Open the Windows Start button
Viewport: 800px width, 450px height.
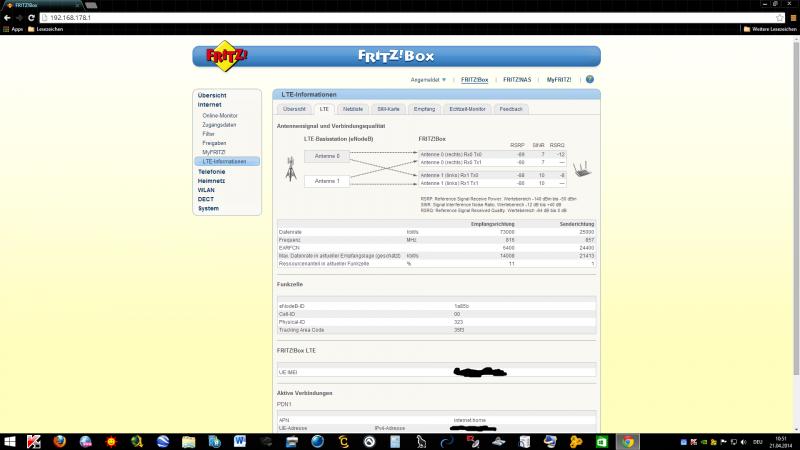pos(10,442)
